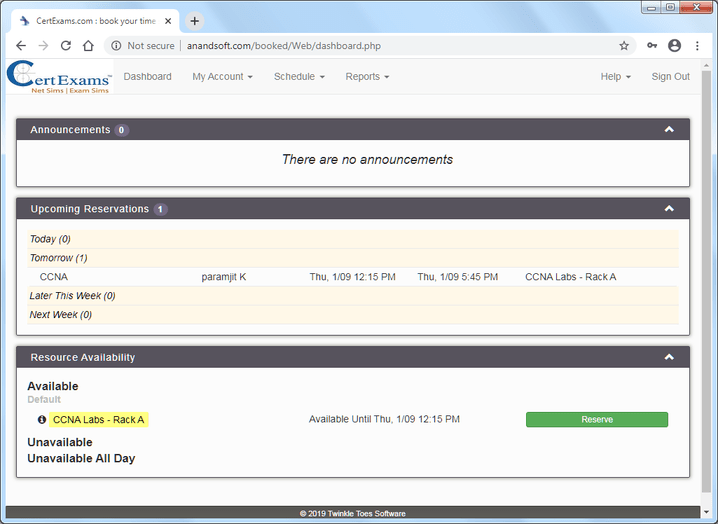Open the Help dropdown menu
The image size is (718, 524).
(x=615, y=76)
